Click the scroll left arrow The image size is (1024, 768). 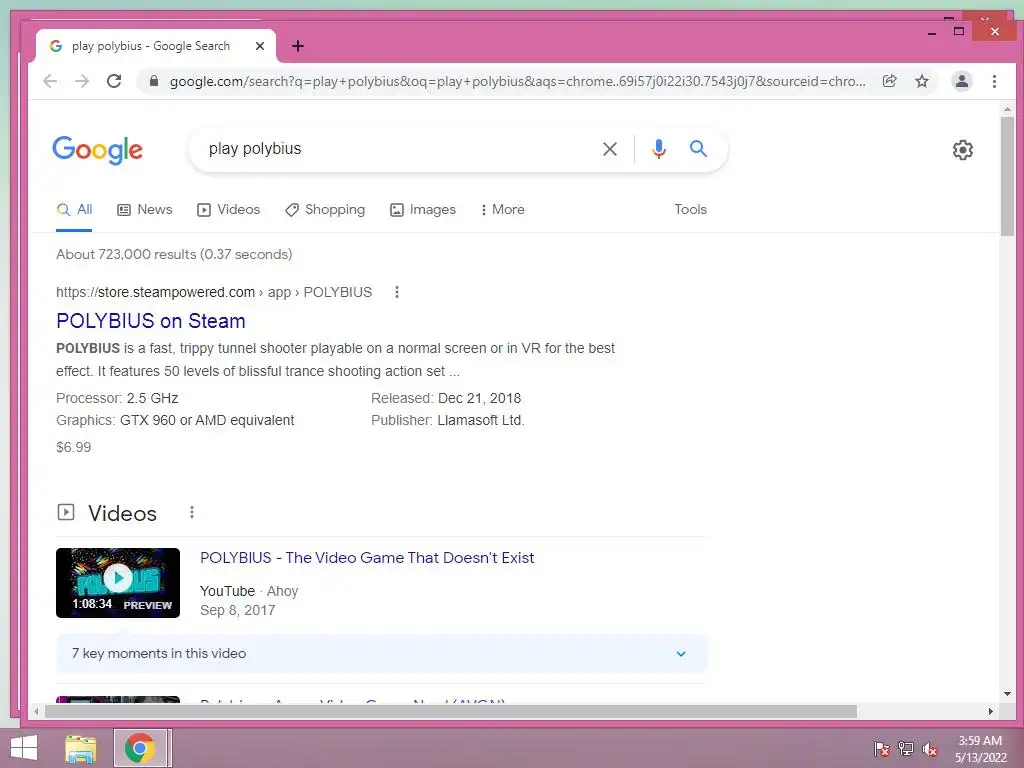tap(37, 711)
